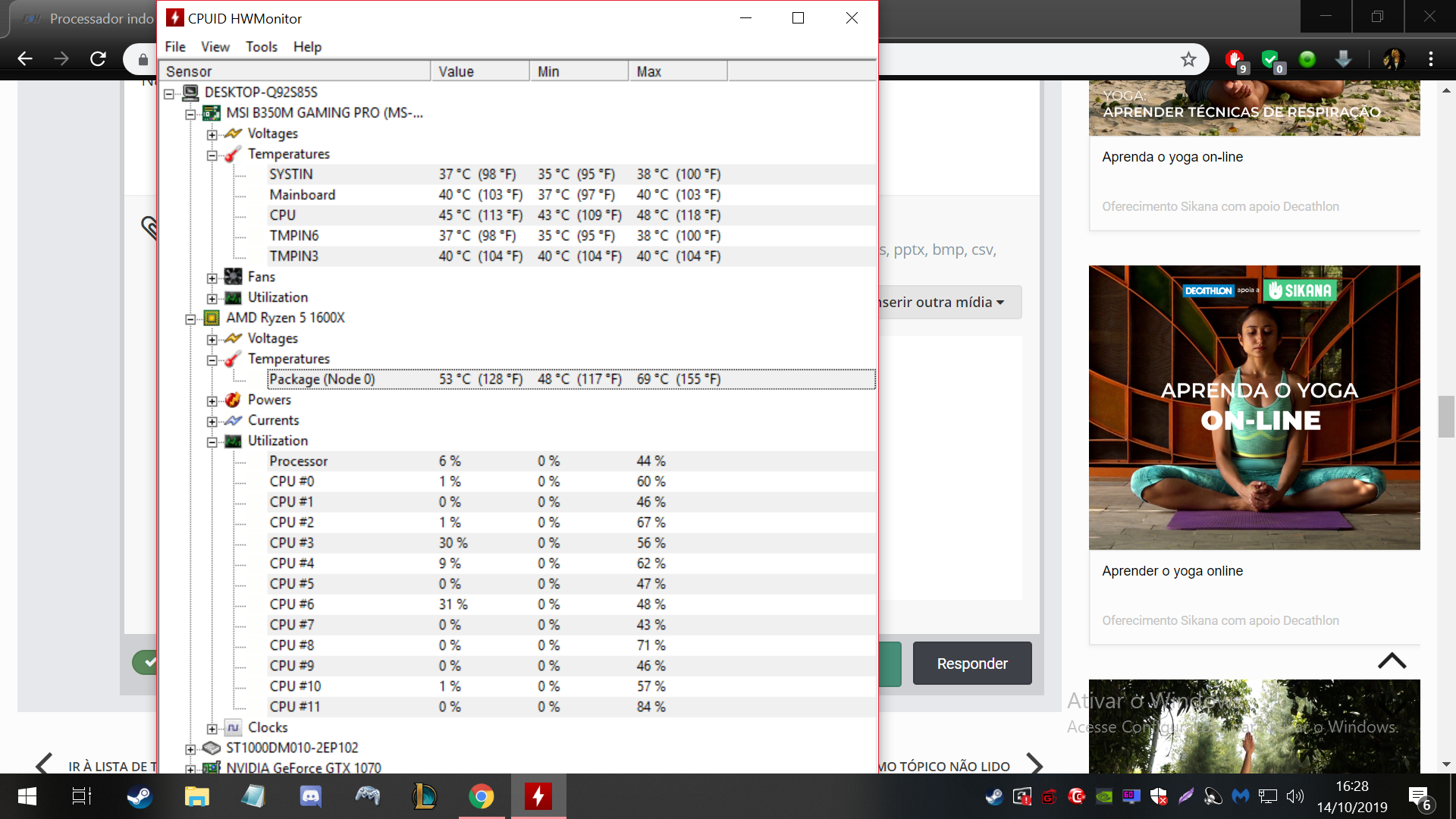
Task: Click the red shield extension with badge 9
Action: point(1235,60)
